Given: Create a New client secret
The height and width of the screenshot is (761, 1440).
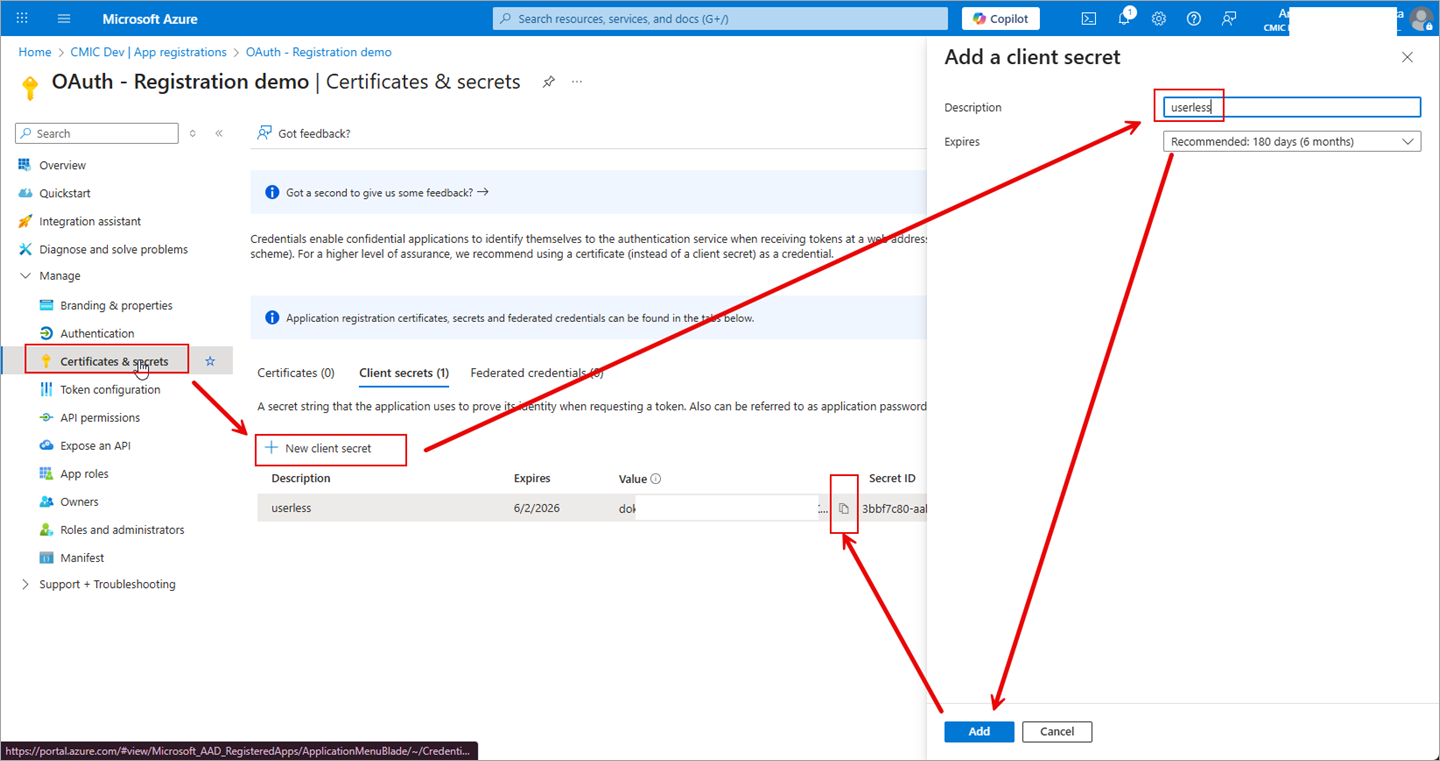Looking at the screenshot, I should (x=330, y=449).
